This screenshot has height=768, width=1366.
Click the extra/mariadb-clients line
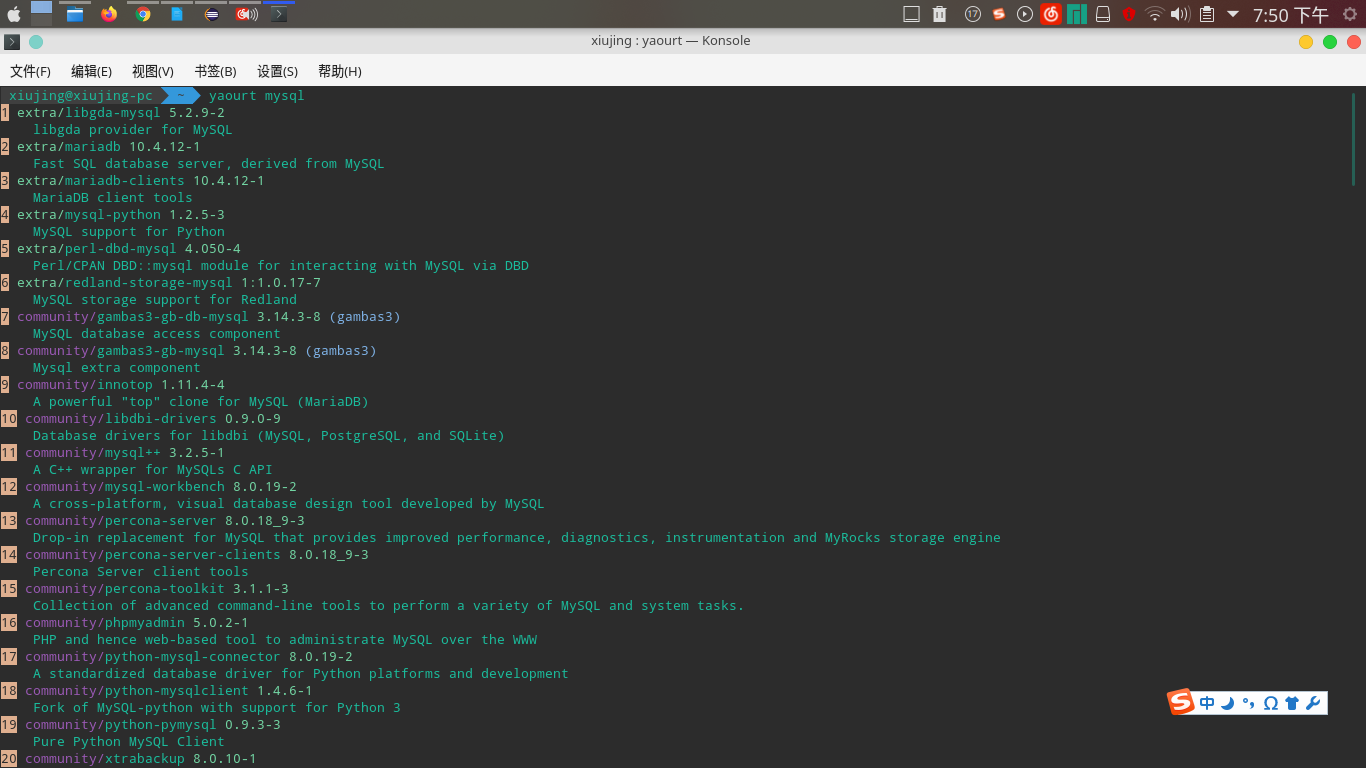tap(141, 181)
